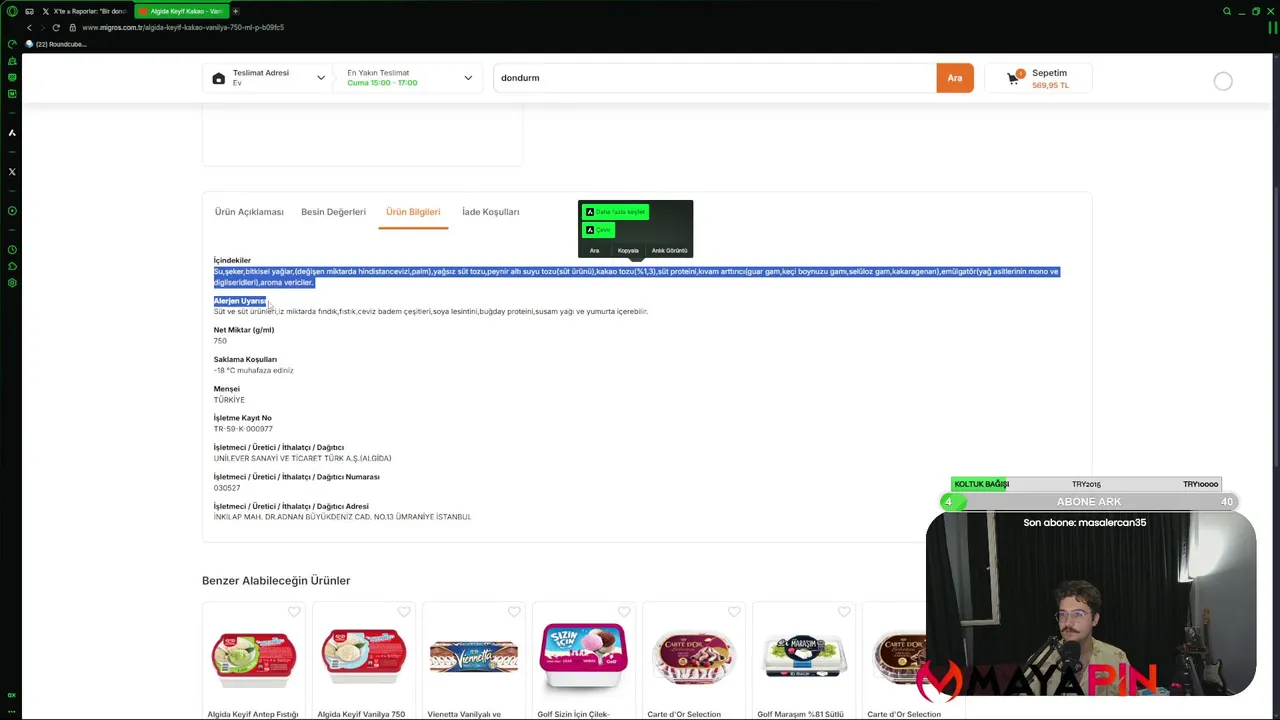Open Golf Maraşım %81 Sütlü product image
The width and height of the screenshot is (1280, 720).
(x=803, y=657)
